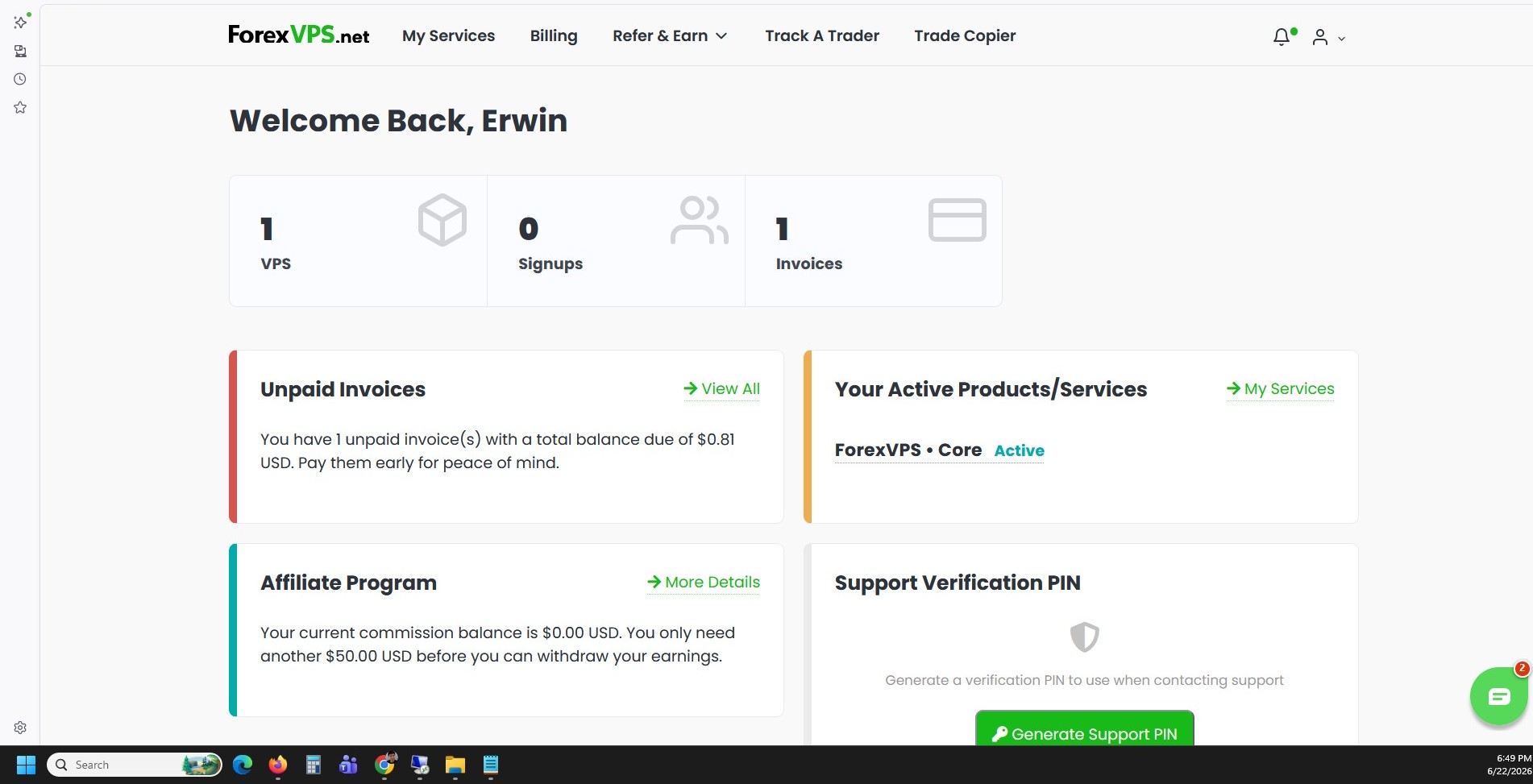
Task: Go to the Billing page
Action: tap(554, 35)
